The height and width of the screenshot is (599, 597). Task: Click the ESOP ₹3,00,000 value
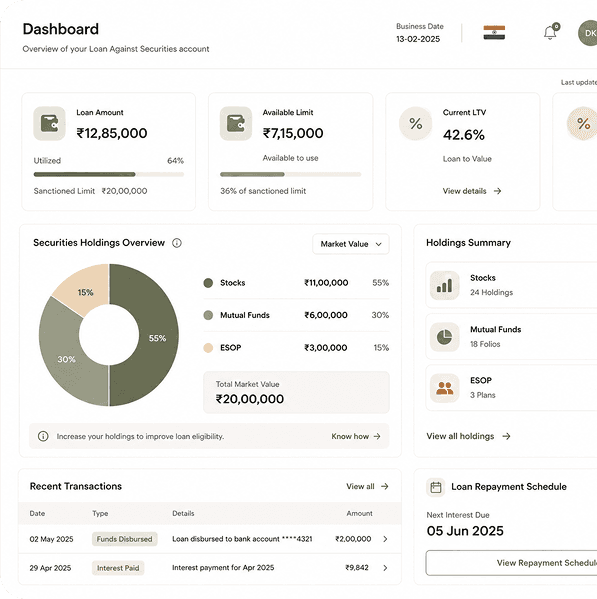tap(325, 348)
